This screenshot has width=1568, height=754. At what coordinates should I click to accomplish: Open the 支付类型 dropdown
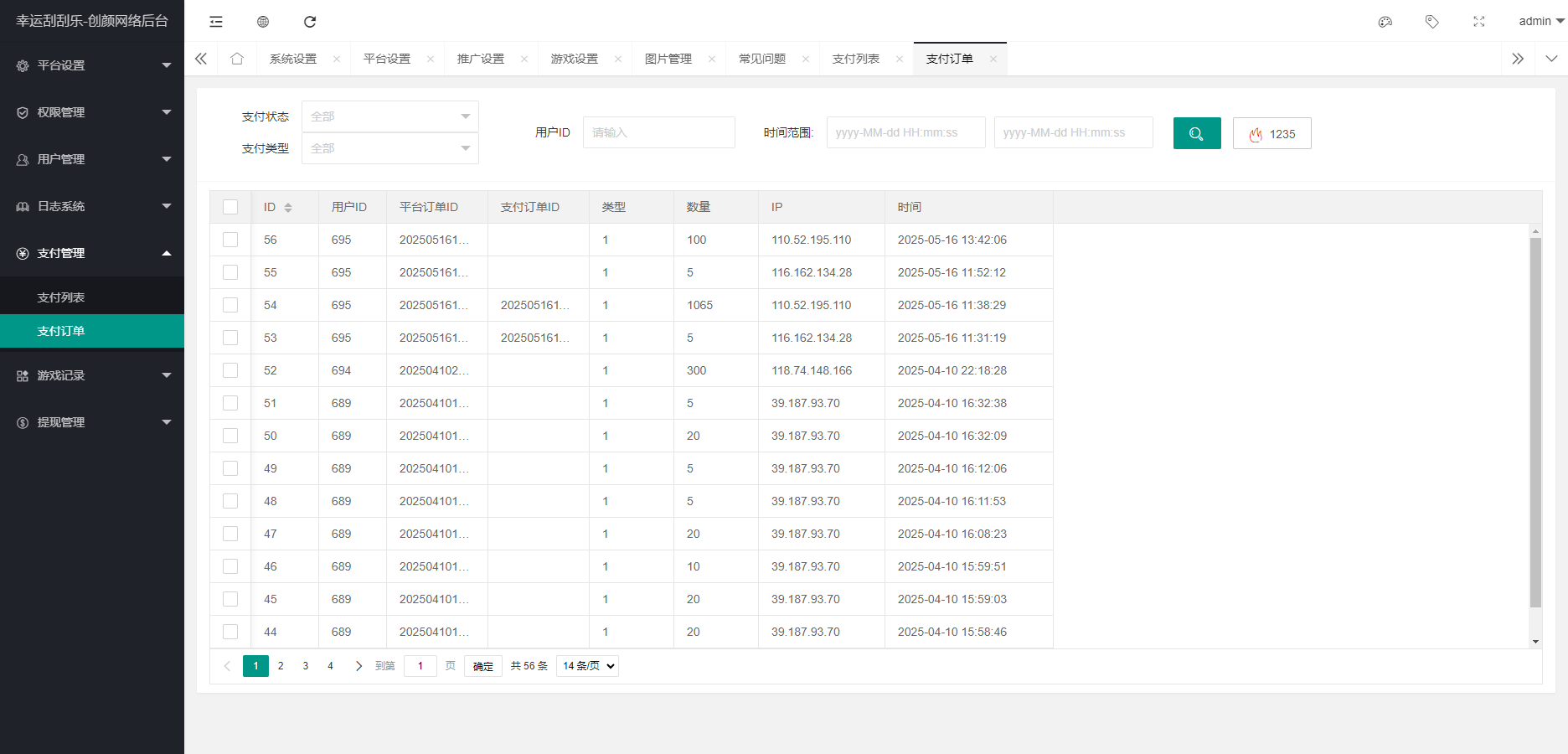[x=389, y=148]
